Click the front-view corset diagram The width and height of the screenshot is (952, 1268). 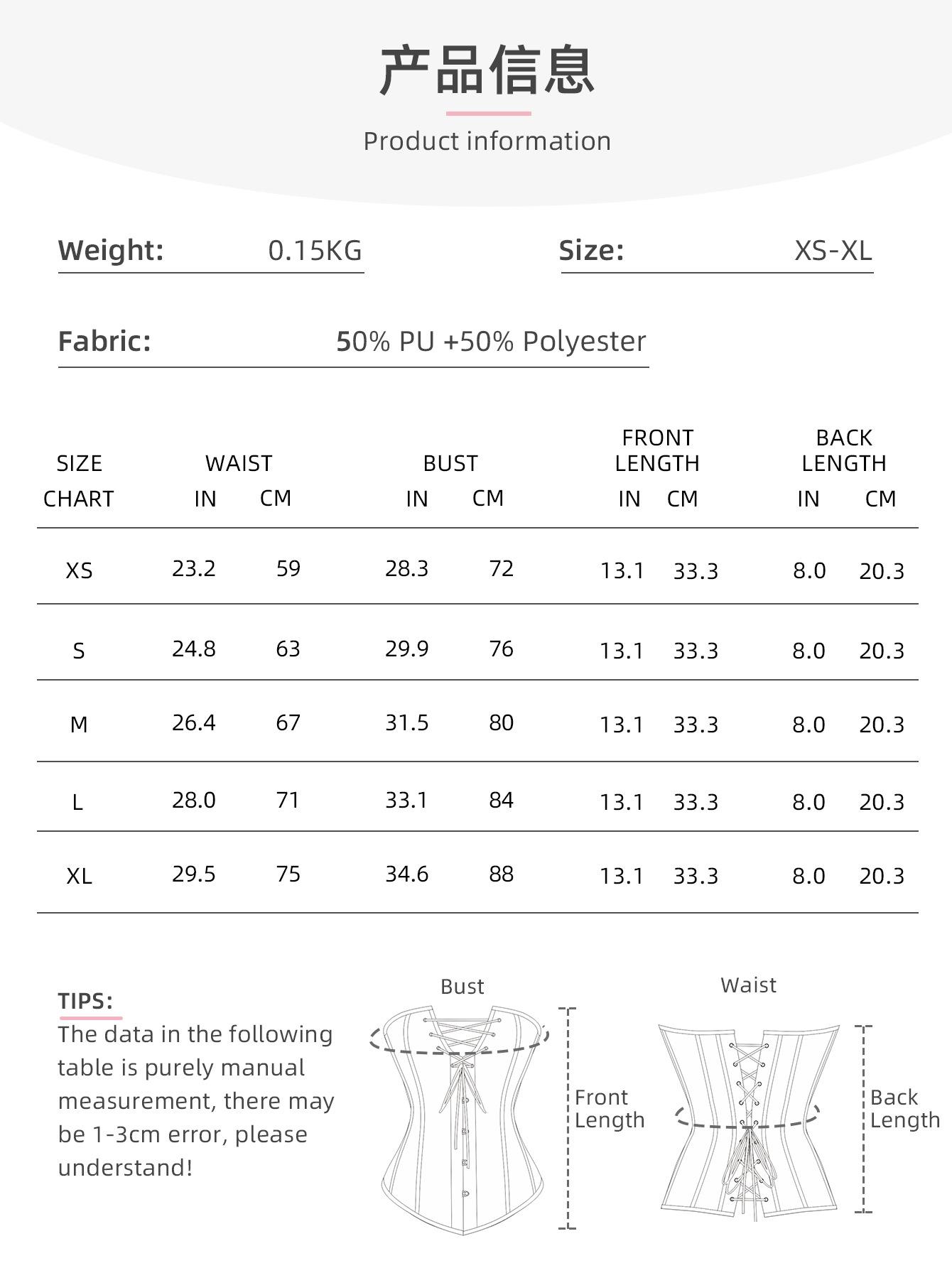[x=463, y=1119]
